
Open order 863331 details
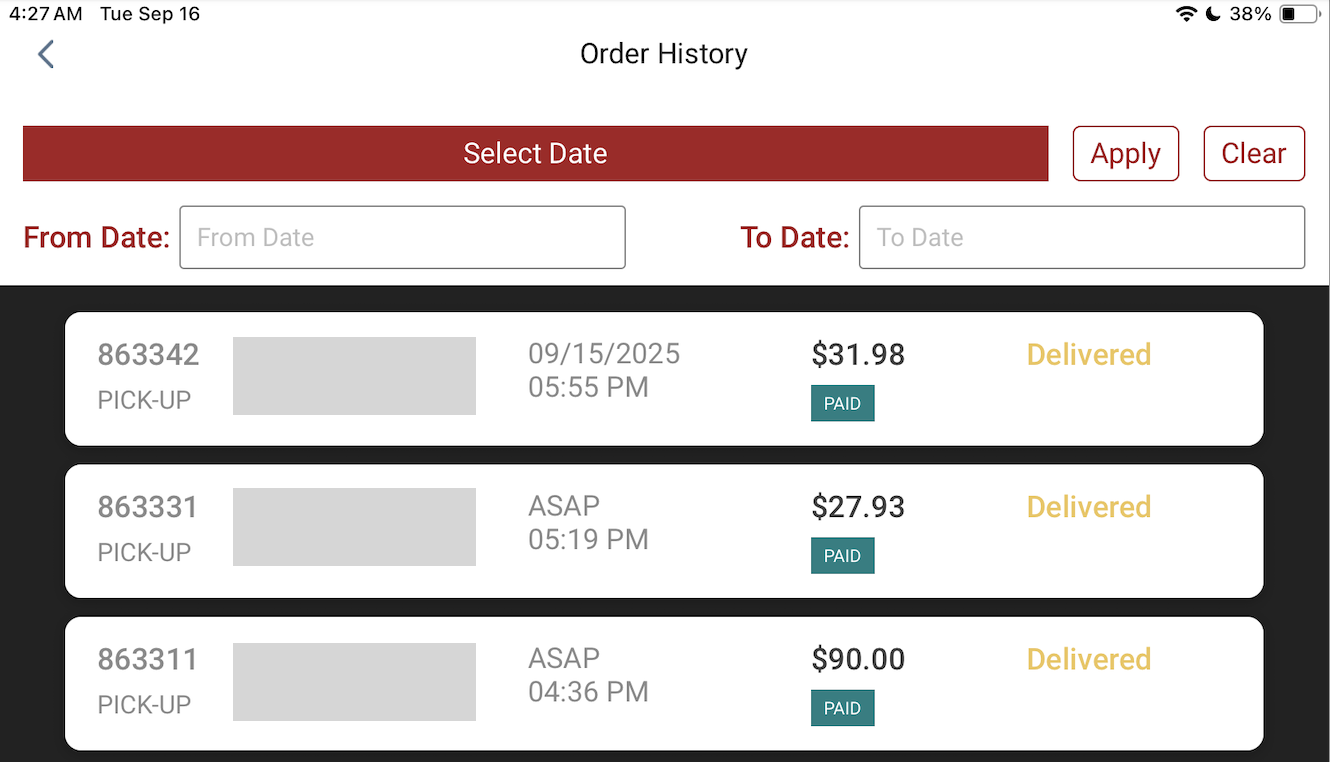click(664, 531)
